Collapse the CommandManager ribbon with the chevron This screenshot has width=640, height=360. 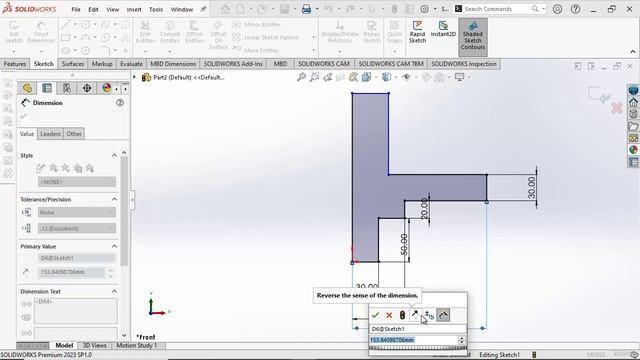pyautogui.click(x=633, y=52)
